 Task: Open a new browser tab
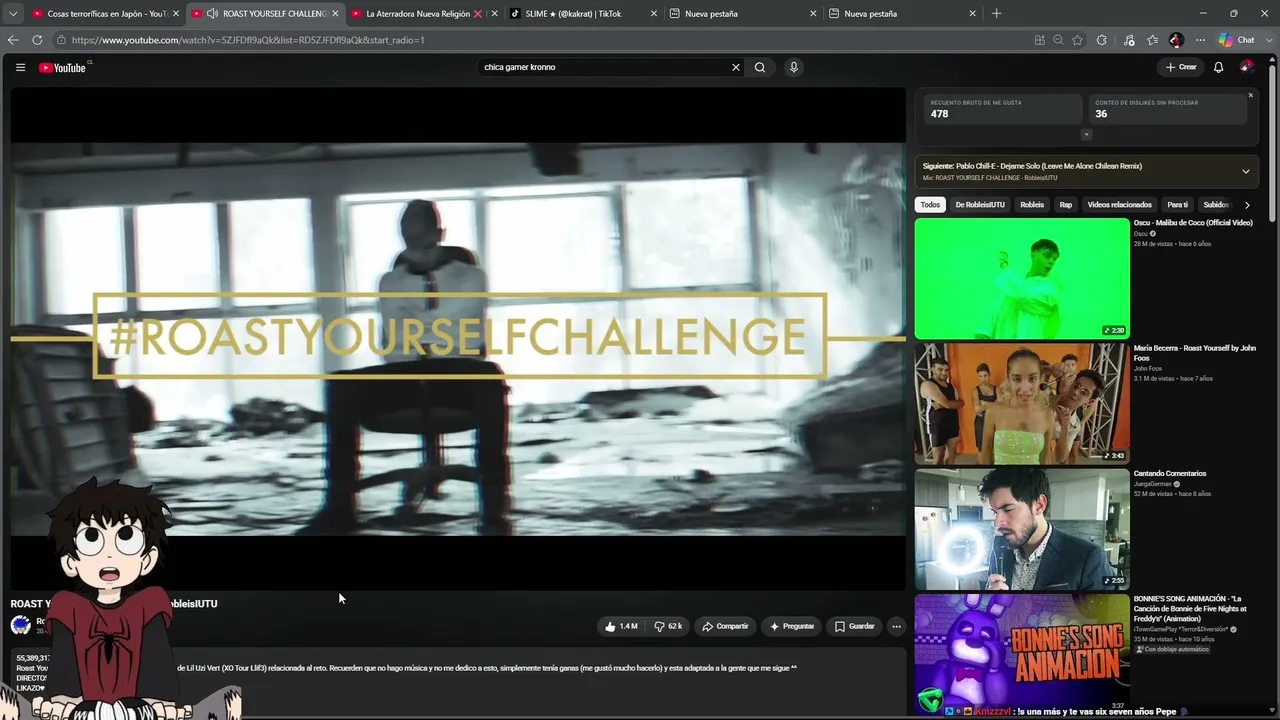click(996, 14)
